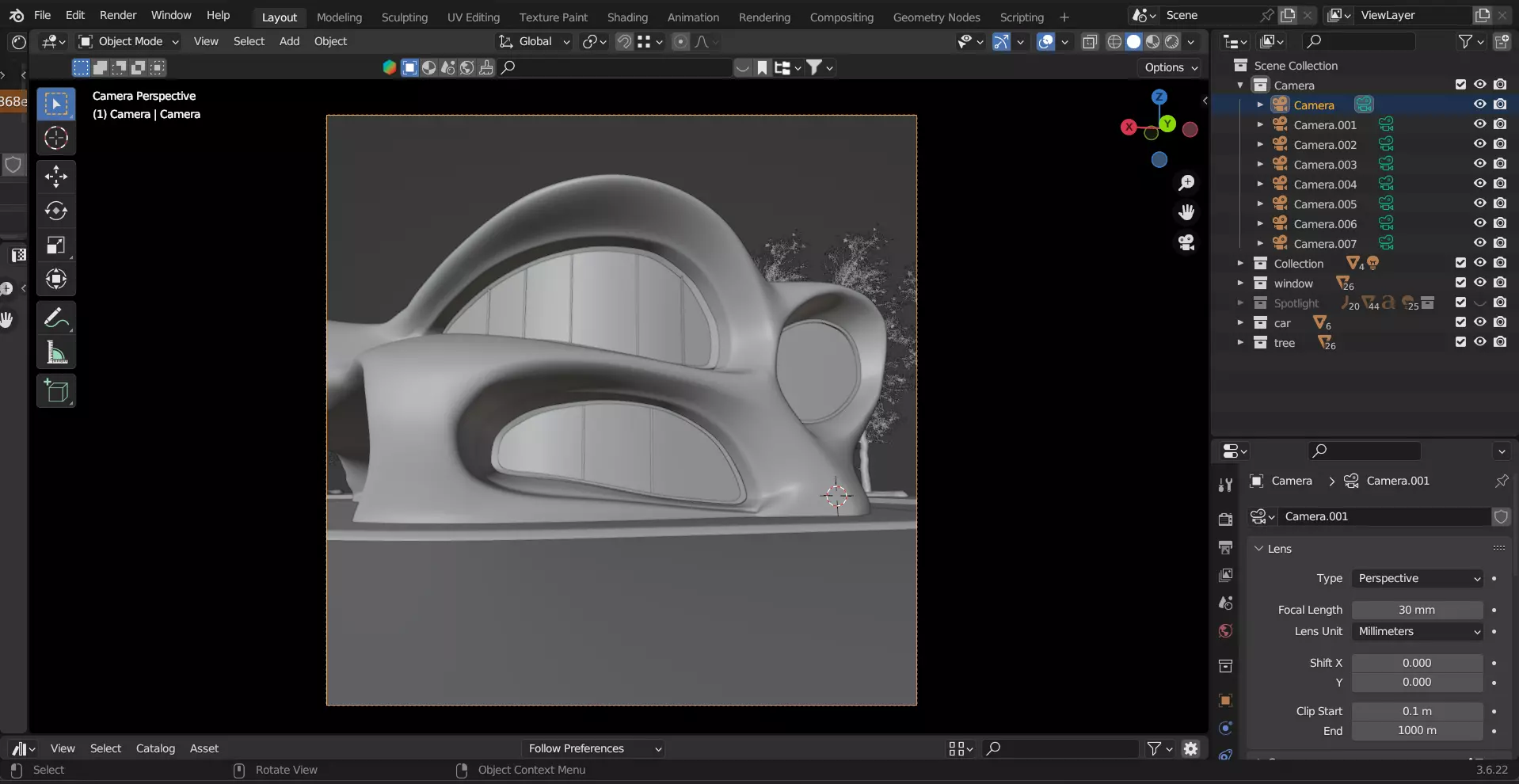
Task: Uncheck the car collection checkbox
Action: tap(1460, 322)
